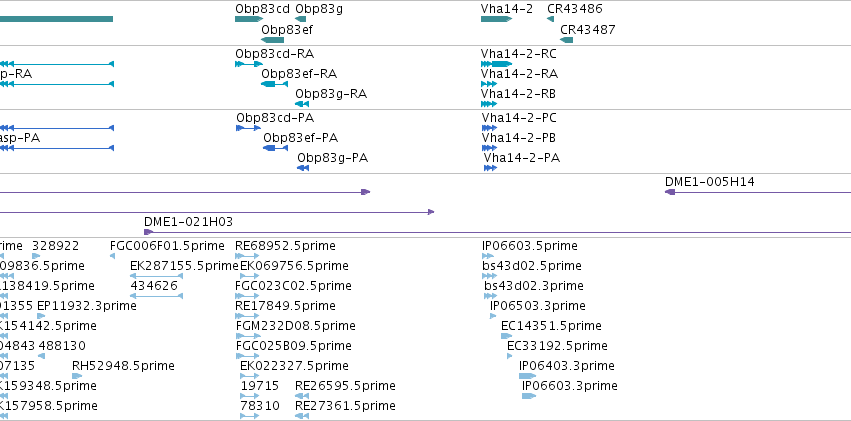Select the Obp83g-RA transcript glyph

[302, 104]
